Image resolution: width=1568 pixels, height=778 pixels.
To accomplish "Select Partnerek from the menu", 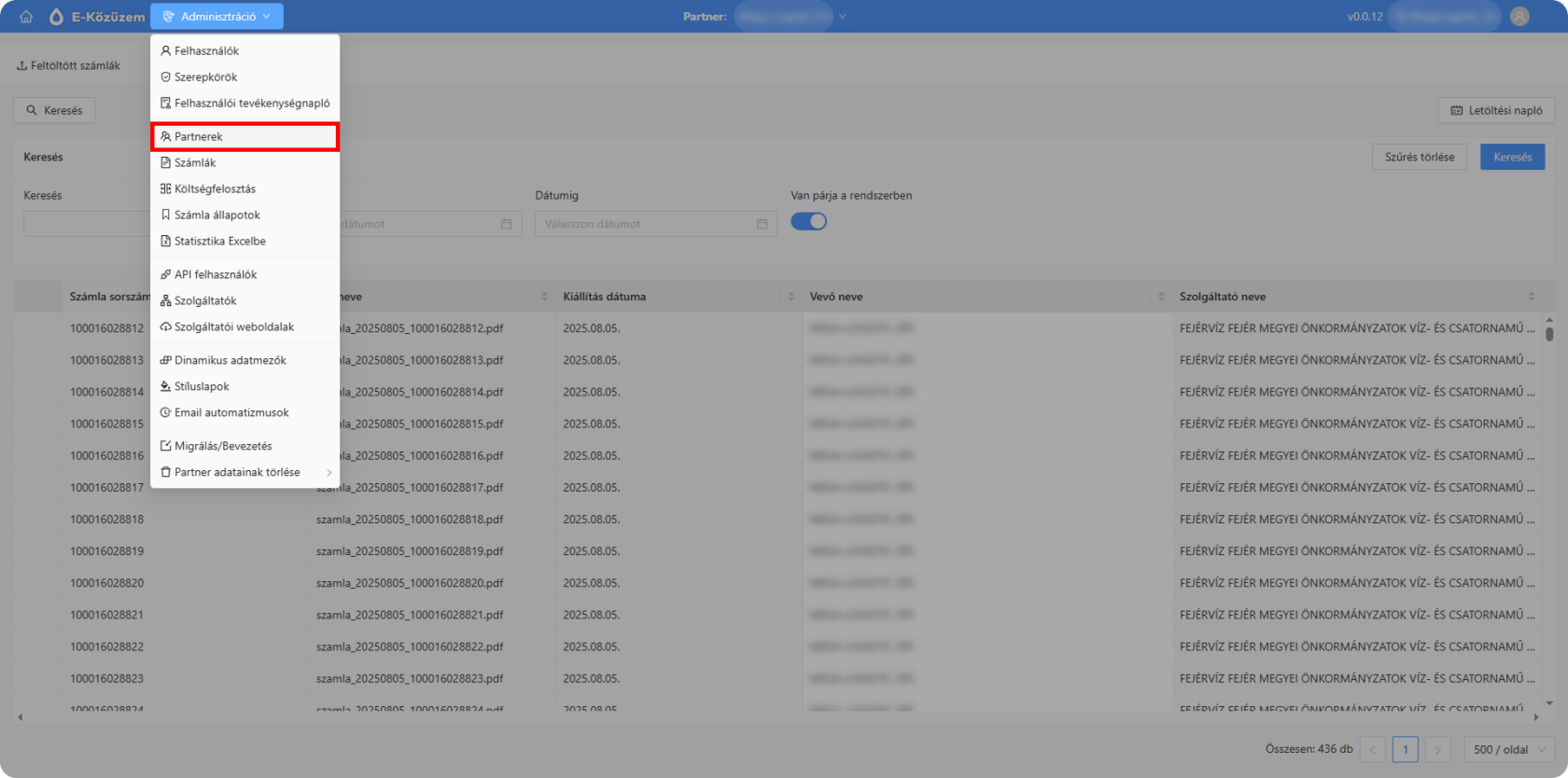I will pos(245,136).
